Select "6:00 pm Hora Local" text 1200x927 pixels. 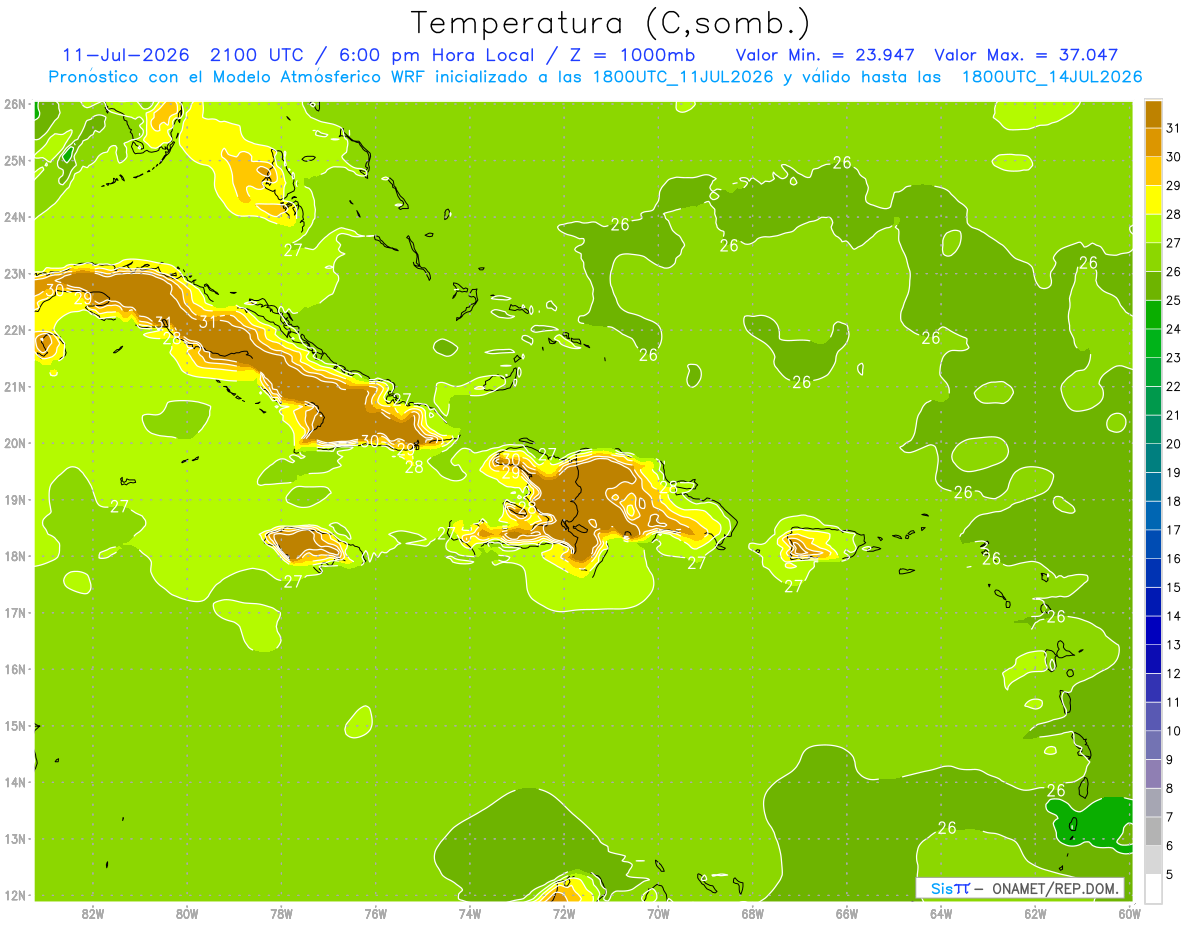pos(435,55)
